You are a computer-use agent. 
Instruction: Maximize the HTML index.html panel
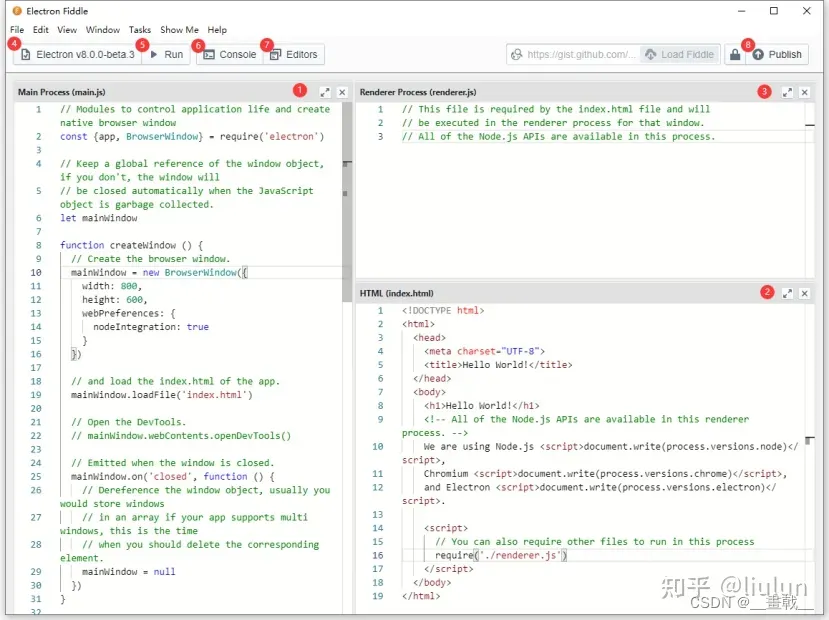pos(787,293)
